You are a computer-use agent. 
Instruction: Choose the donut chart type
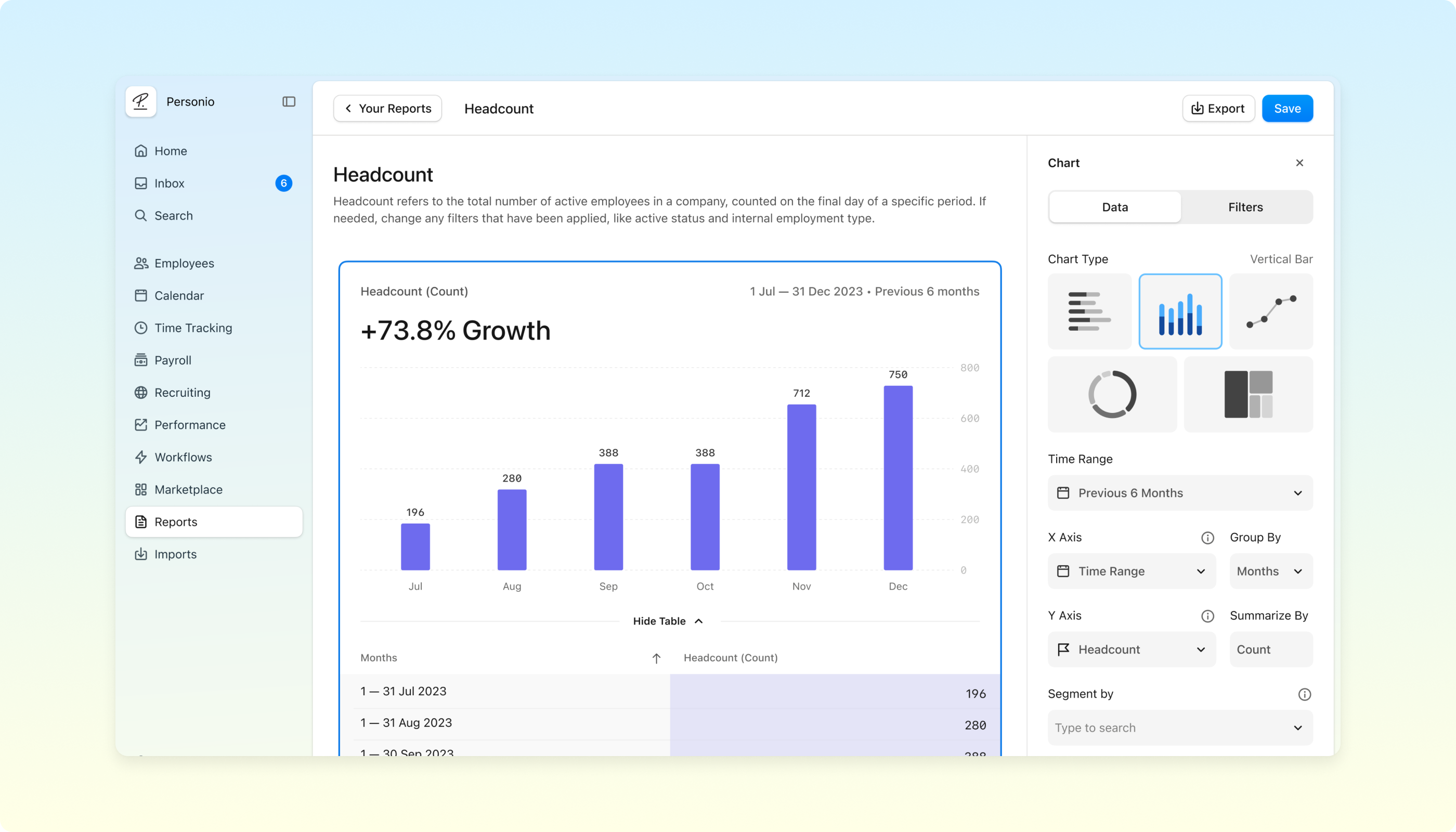tap(1112, 394)
